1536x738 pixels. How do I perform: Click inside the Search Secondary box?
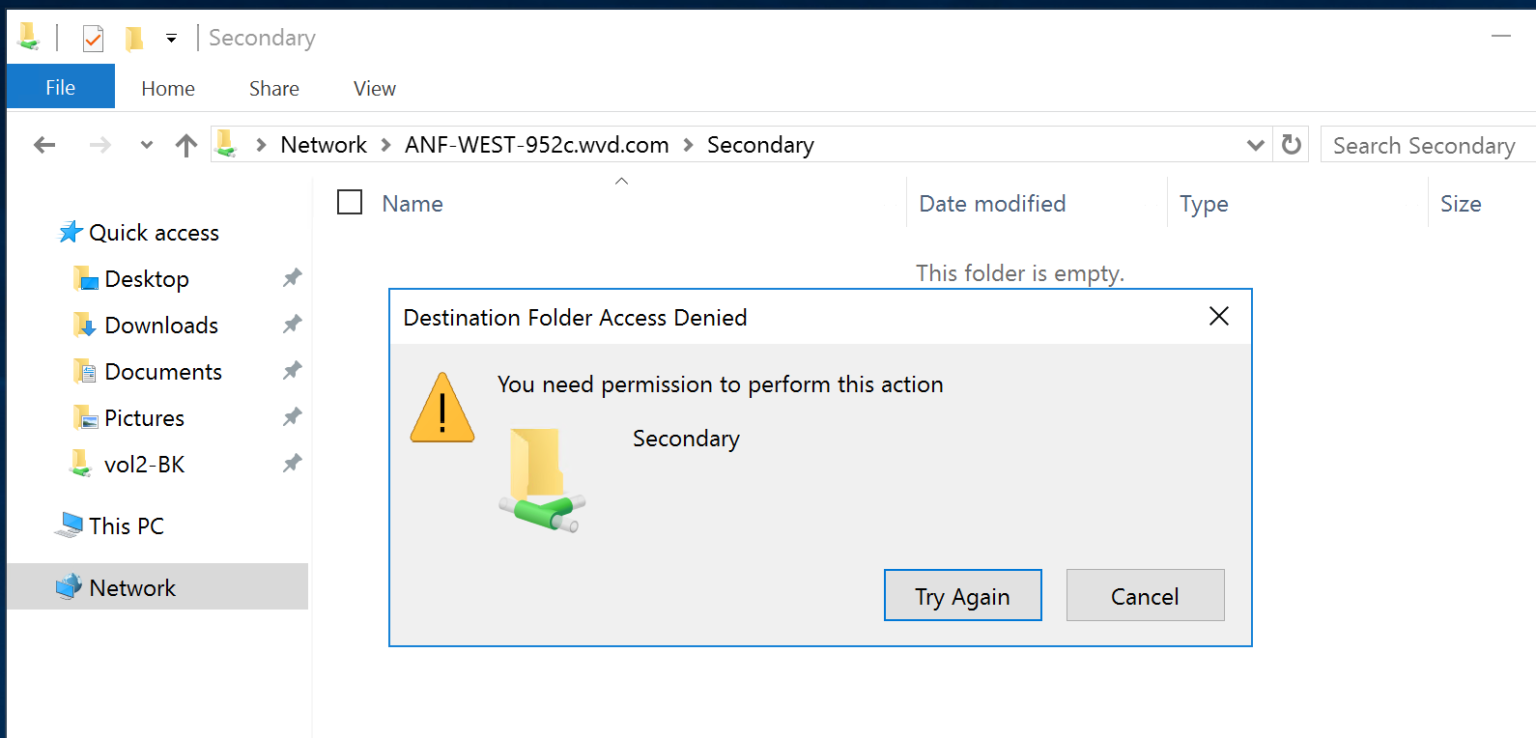click(1425, 144)
